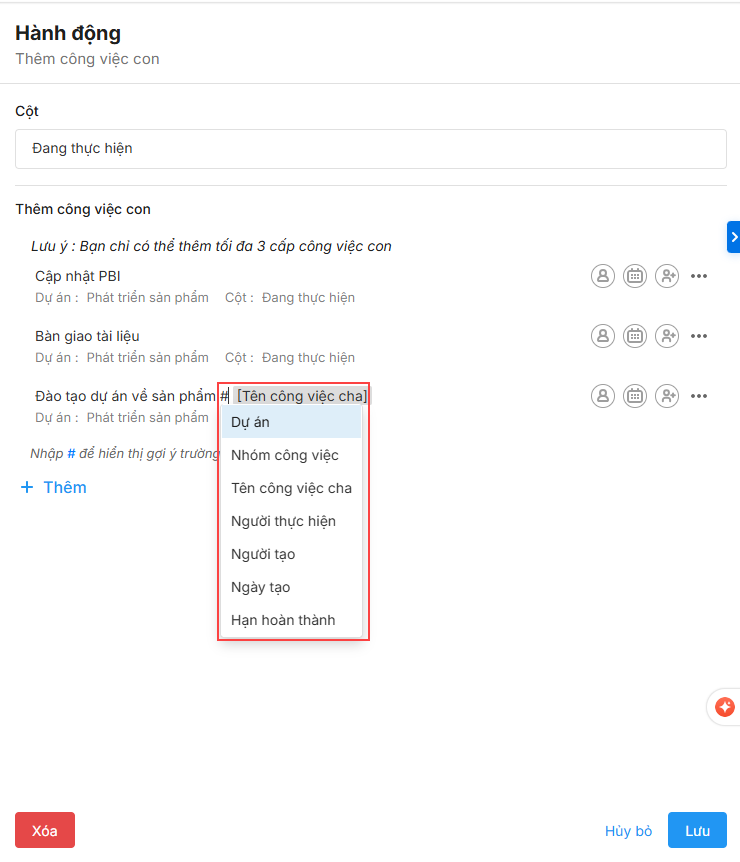Open the Cột column dropdown field
The width and height of the screenshot is (740, 862).
point(370,149)
